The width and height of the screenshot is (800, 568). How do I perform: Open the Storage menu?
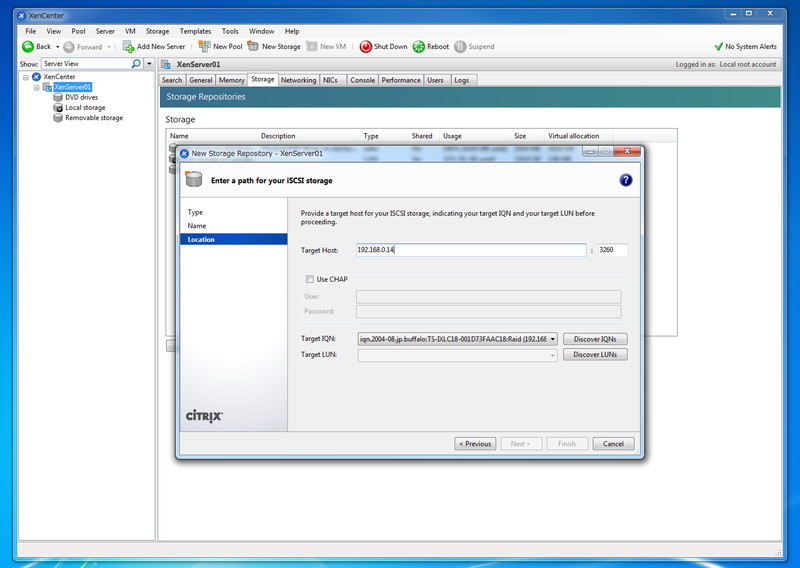point(157,31)
